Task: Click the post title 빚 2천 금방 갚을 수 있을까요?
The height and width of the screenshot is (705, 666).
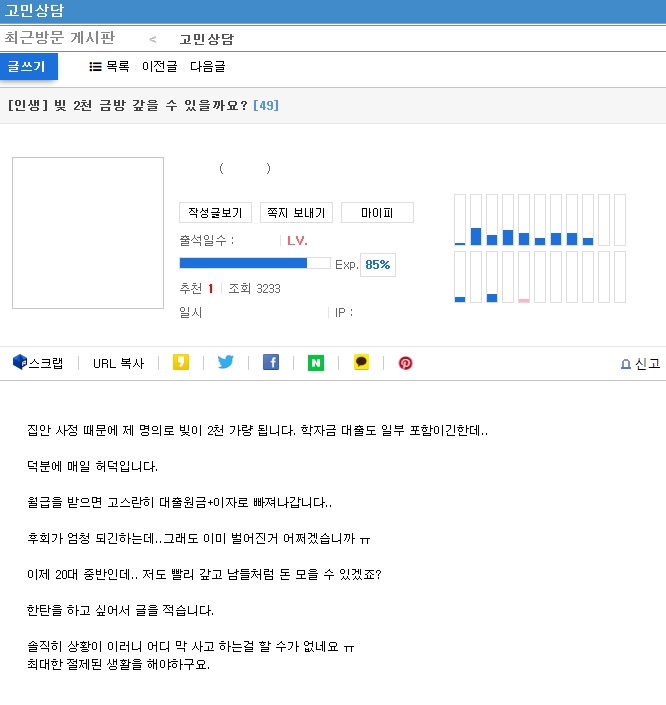Action: pos(151,106)
